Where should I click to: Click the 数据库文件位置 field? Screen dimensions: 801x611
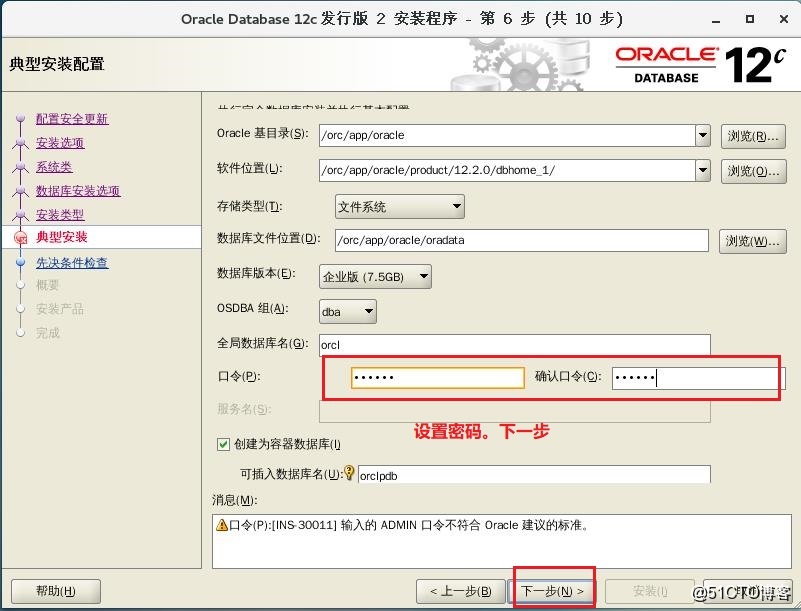click(522, 241)
